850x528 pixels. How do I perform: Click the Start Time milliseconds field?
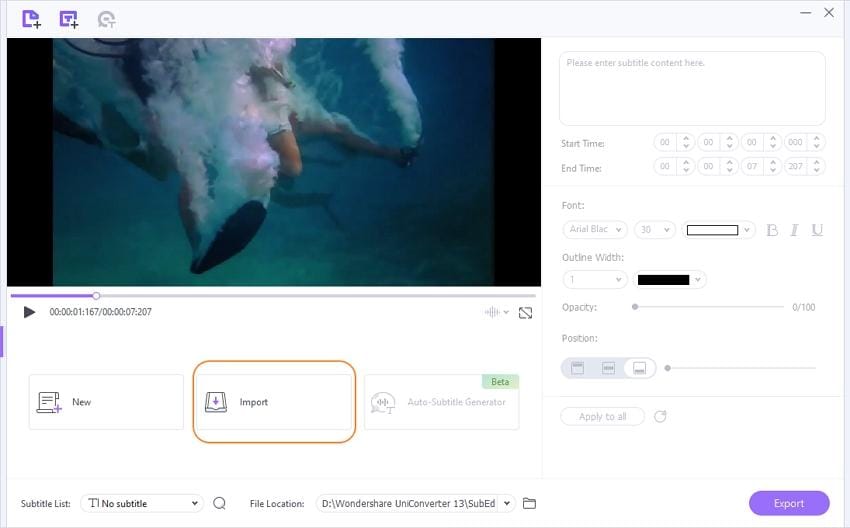795,143
